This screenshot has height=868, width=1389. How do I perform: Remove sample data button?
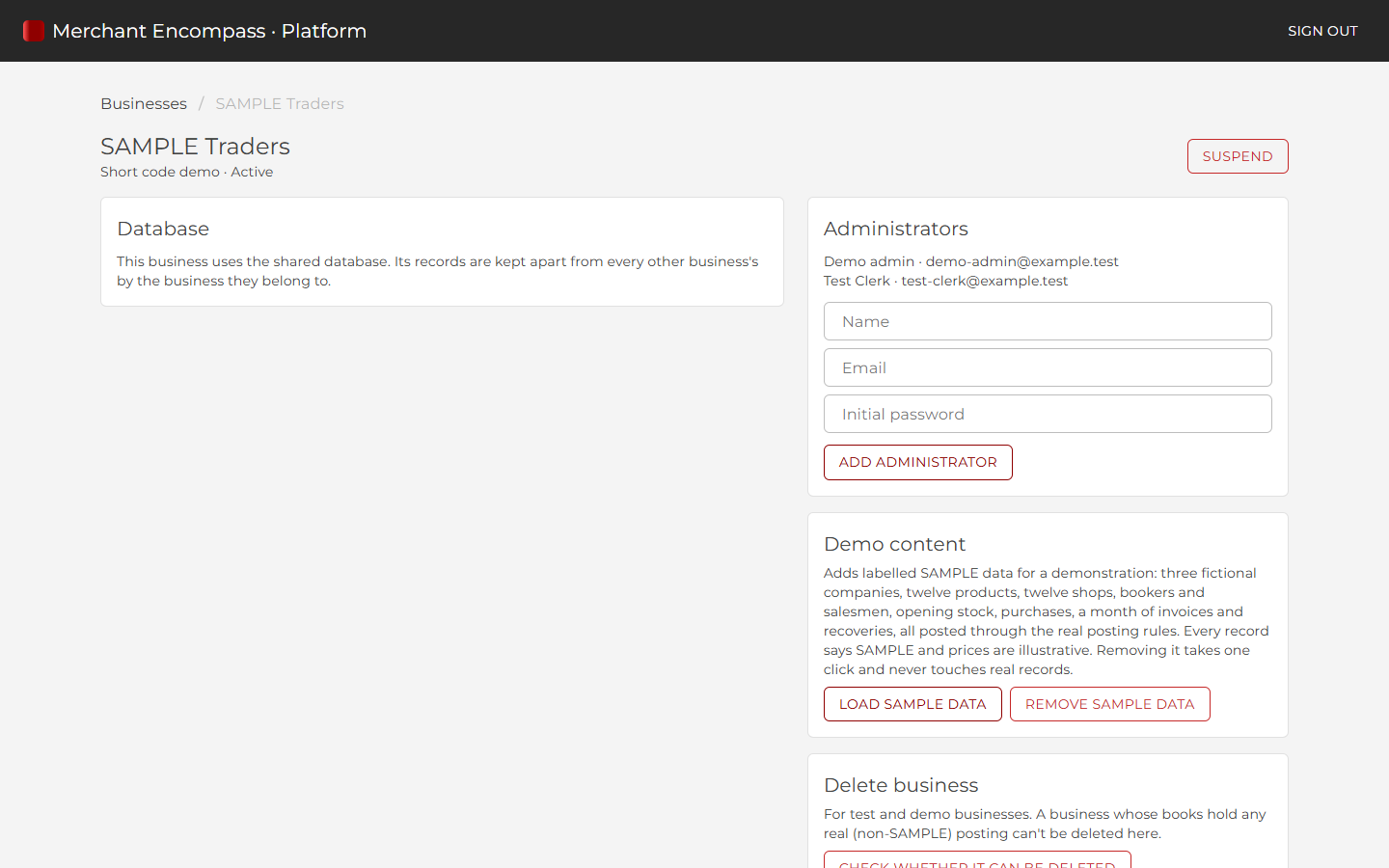(x=1110, y=704)
